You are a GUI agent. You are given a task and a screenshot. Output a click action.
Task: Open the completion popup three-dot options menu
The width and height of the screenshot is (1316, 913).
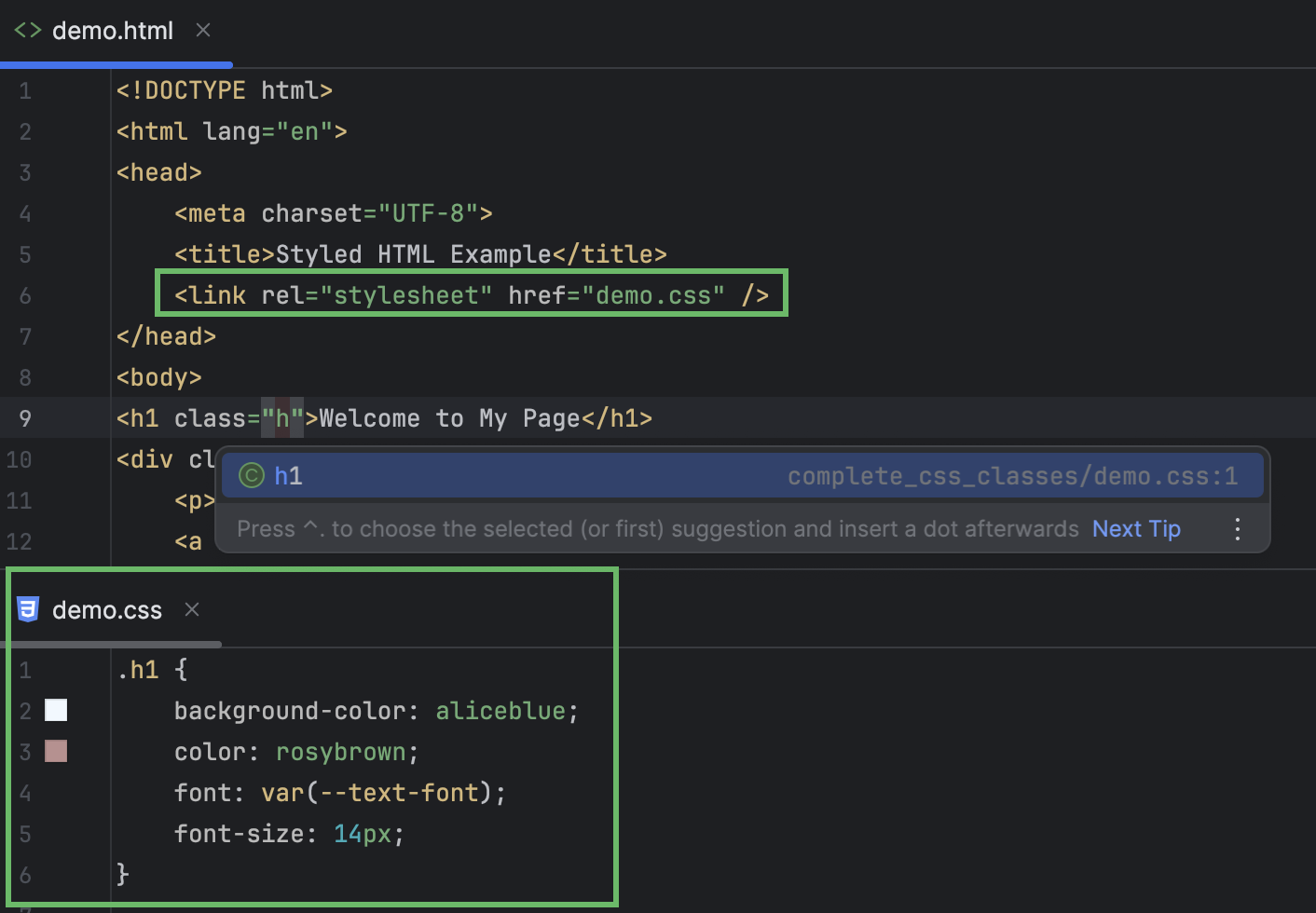[x=1238, y=529]
